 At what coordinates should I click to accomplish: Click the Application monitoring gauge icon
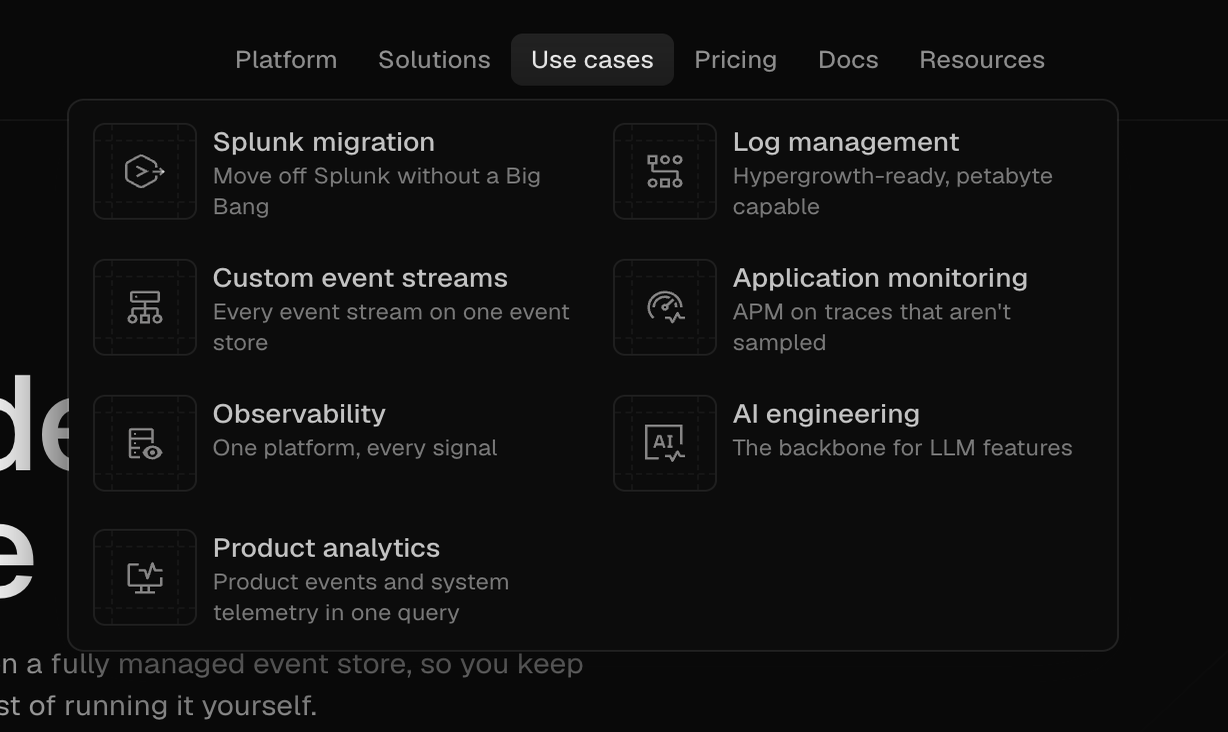point(665,307)
